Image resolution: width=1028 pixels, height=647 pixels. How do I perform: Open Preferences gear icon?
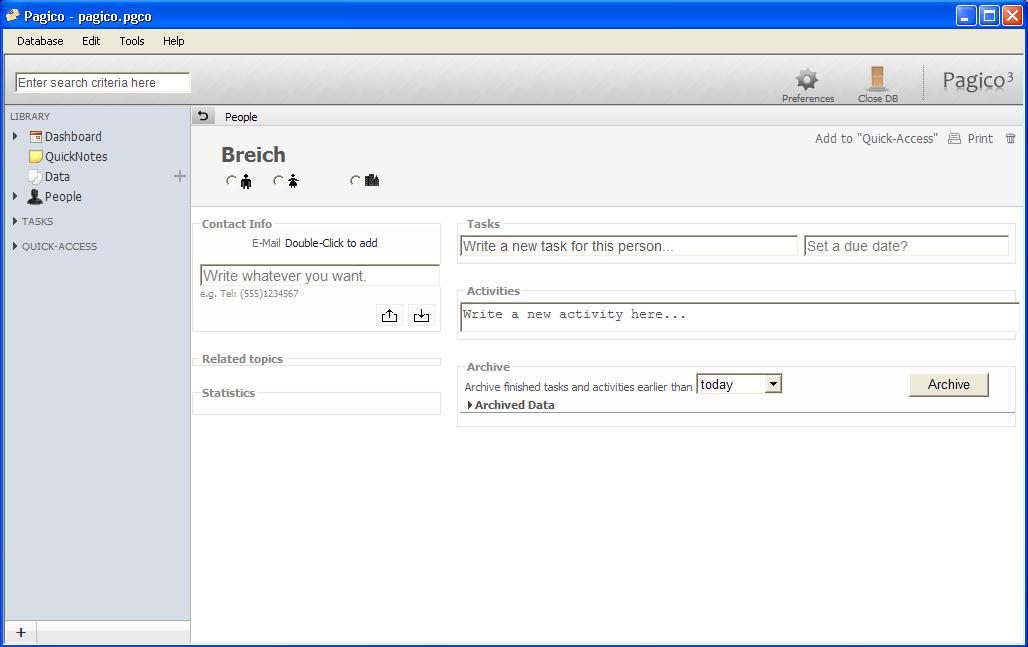(807, 79)
